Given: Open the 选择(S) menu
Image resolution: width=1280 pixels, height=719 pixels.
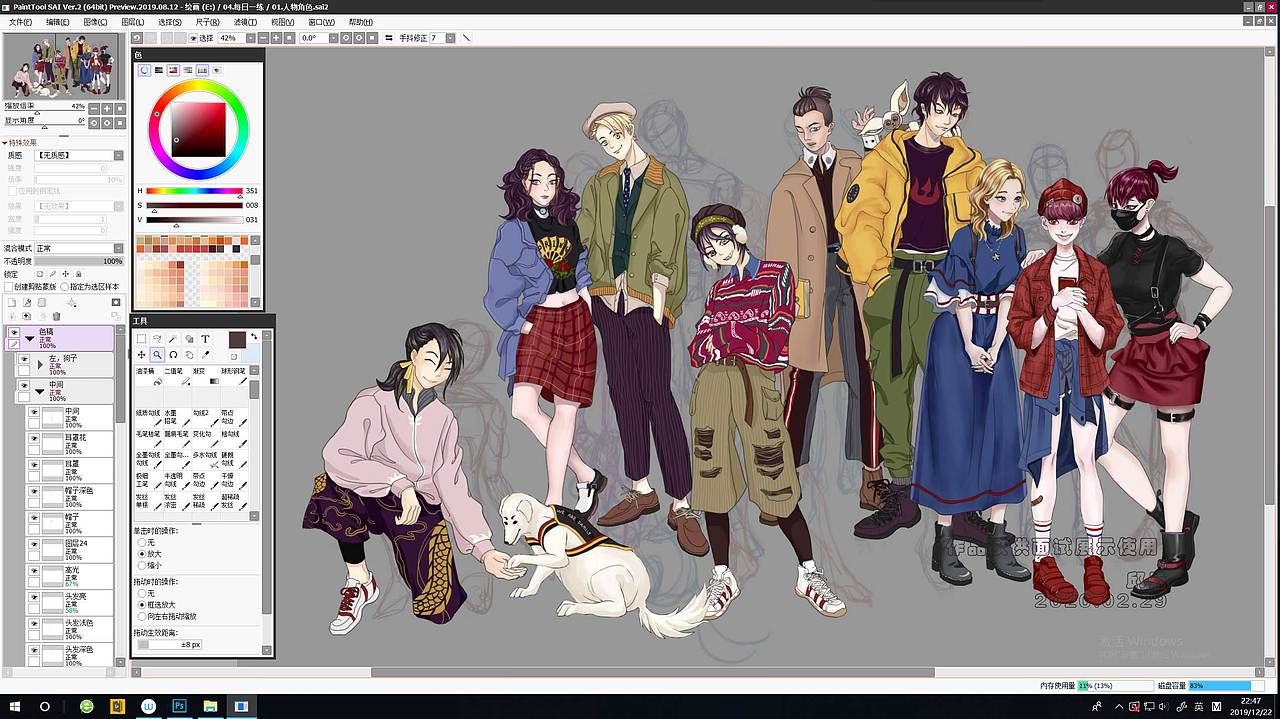Looking at the screenshot, I should click(x=170, y=22).
